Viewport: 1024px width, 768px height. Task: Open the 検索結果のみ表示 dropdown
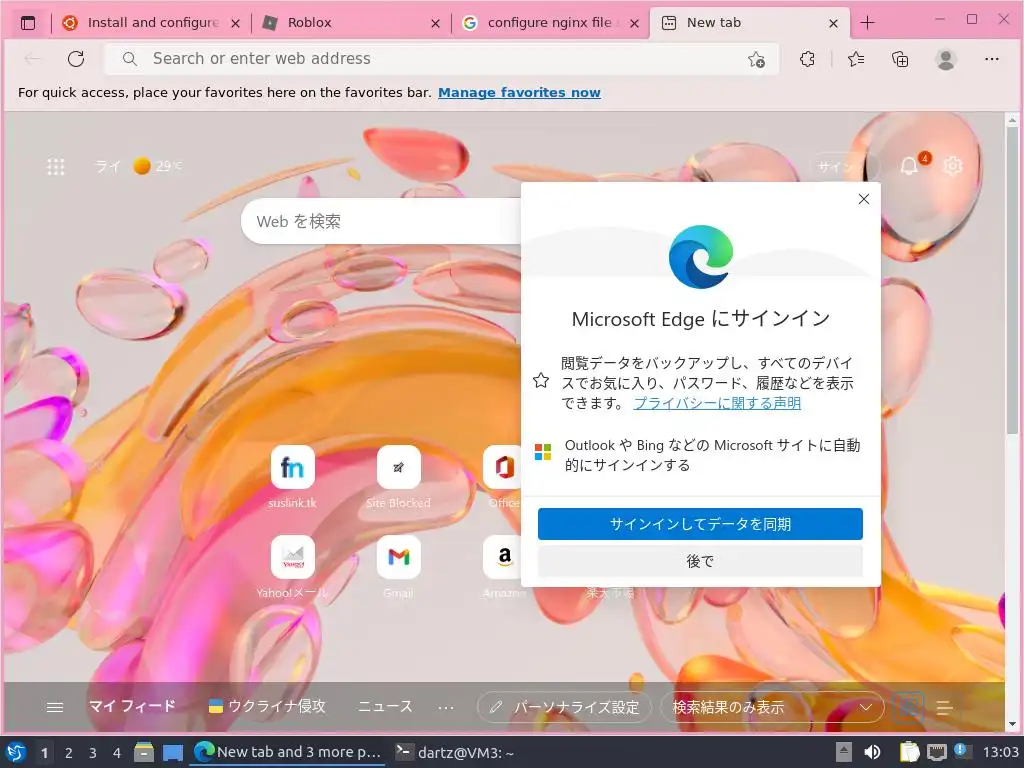(x=772, y=707)
